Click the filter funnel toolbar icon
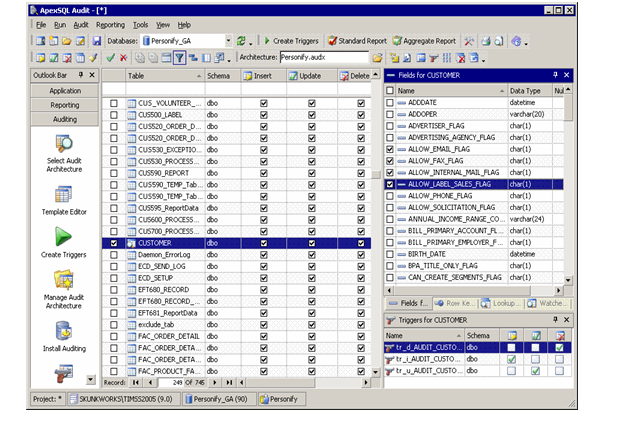Image resolution: width=624 pixels, height=422 pixels. (179, 58)
